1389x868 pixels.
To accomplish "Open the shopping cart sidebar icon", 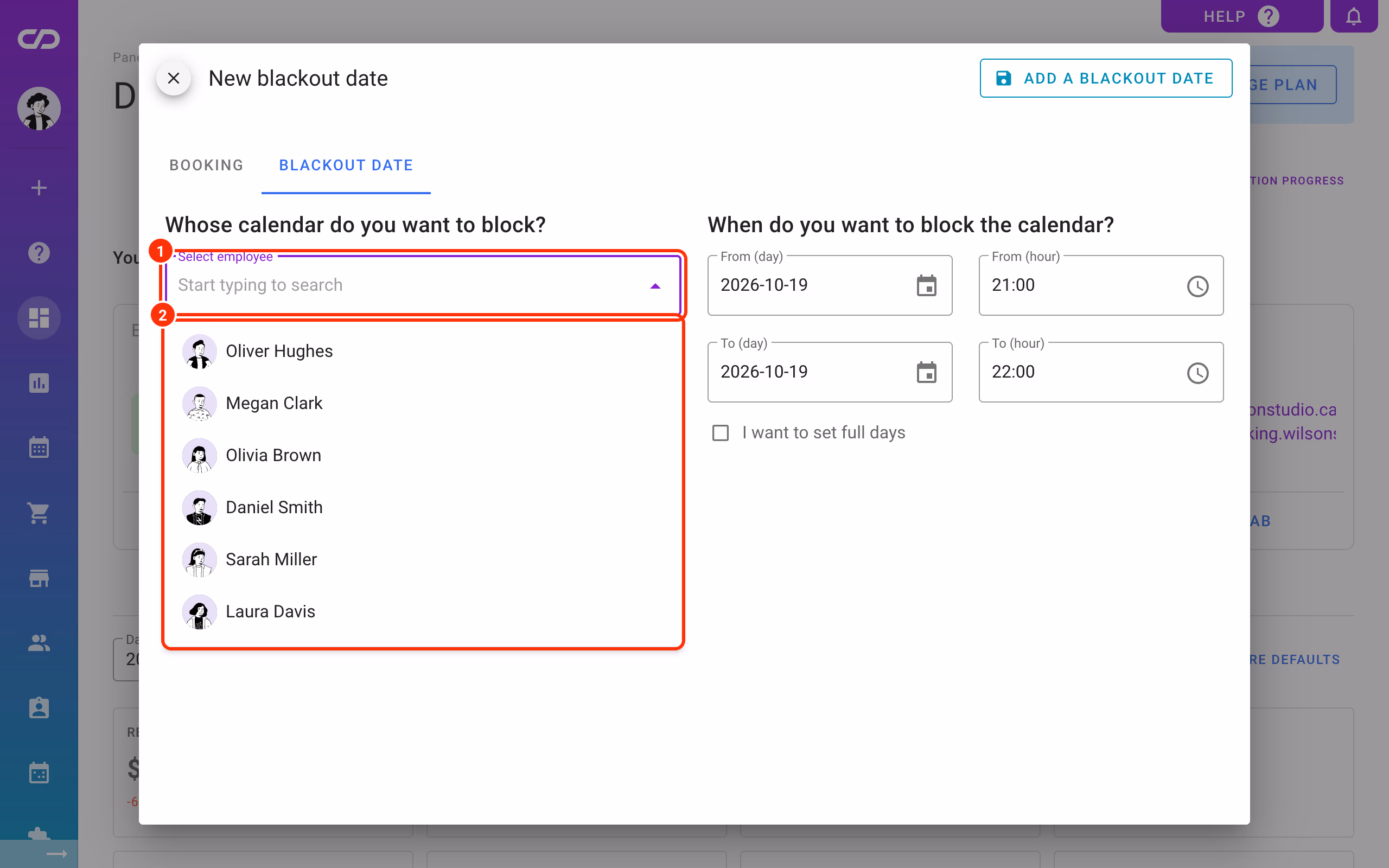I will tap(39, 513).
